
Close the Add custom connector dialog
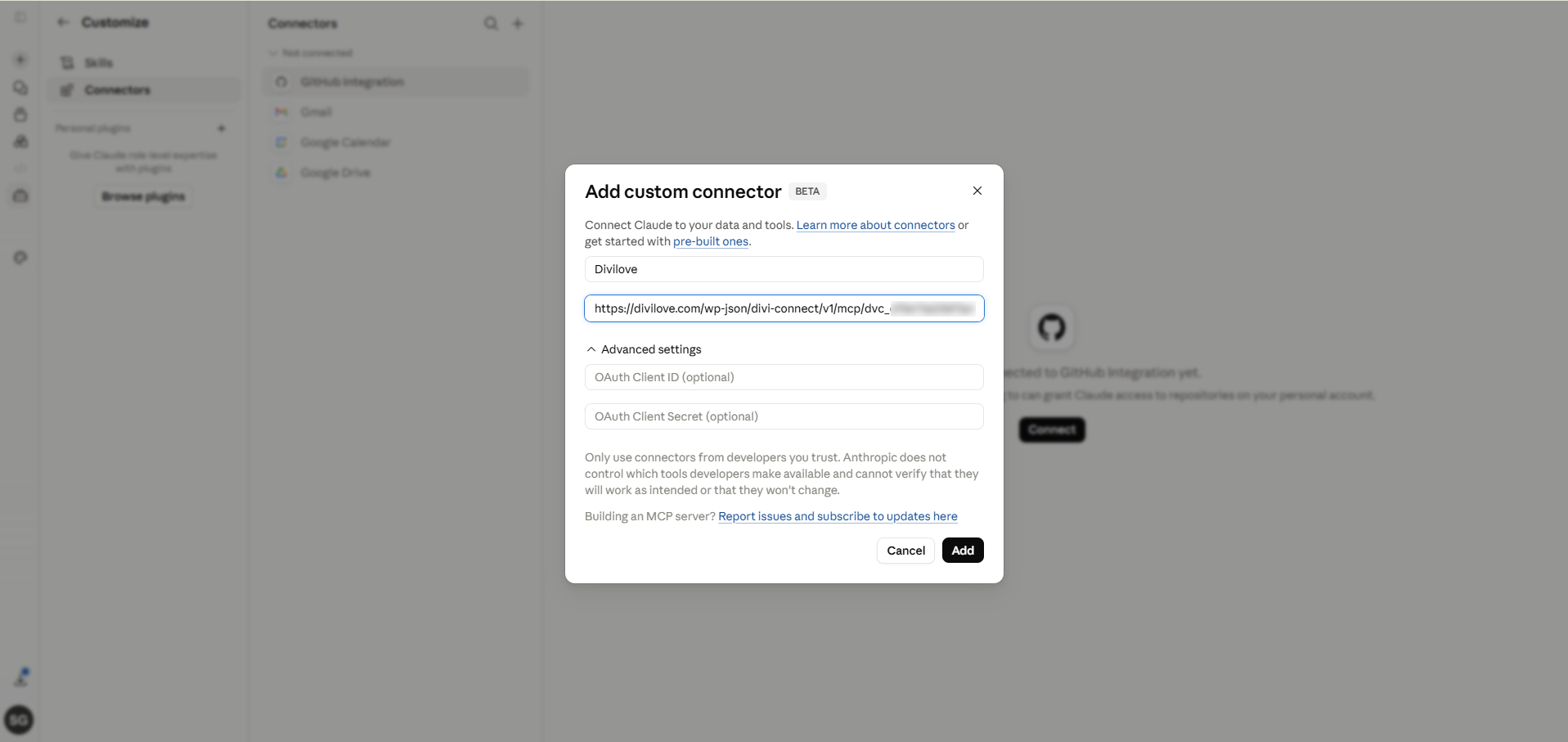coord(977,191)
